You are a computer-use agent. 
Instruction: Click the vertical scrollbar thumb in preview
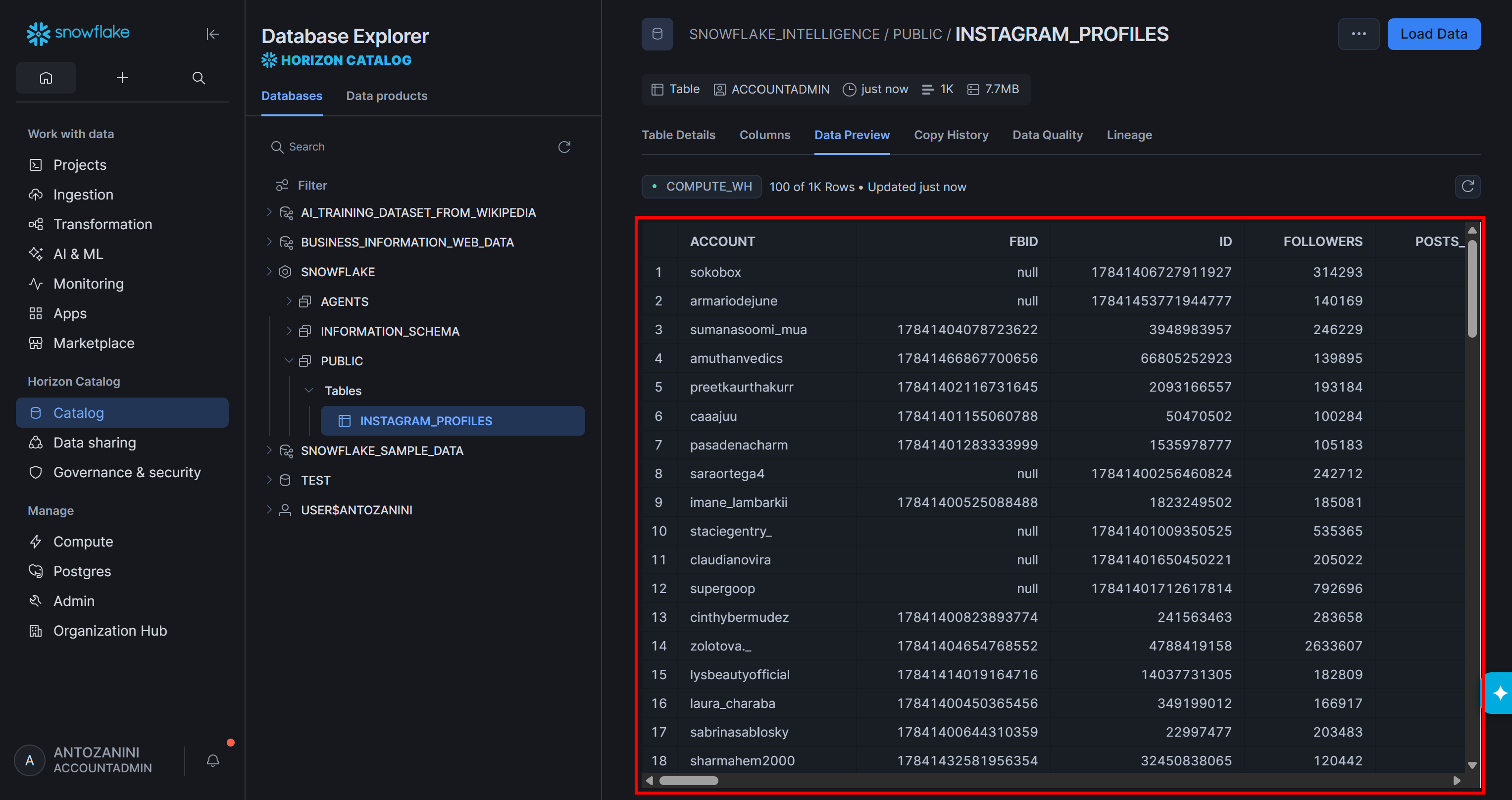(1472, 288)
